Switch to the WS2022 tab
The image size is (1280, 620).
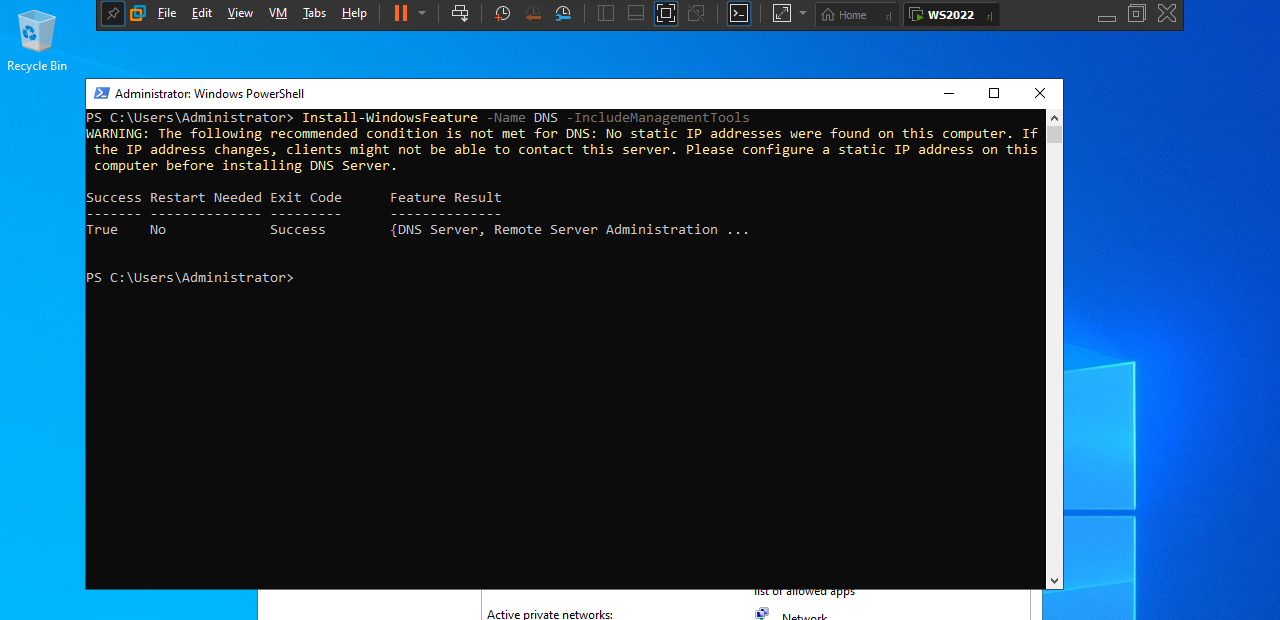tap(951, 15)
